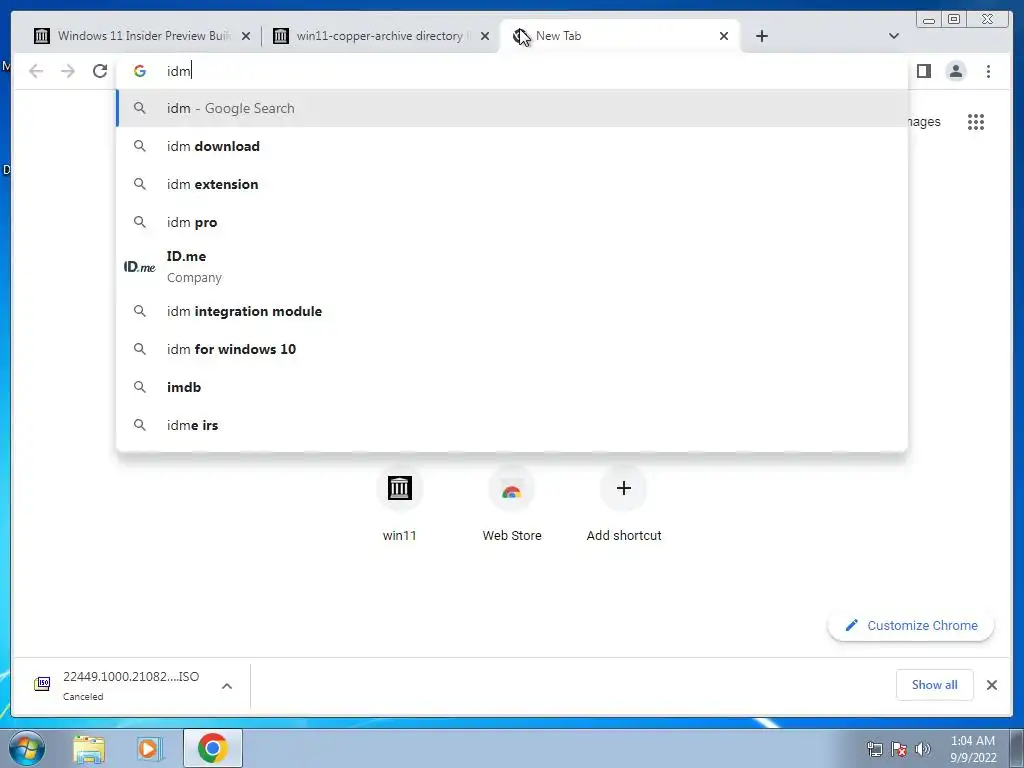
Task: Click the network tray icon
Action: coord(874,749)
